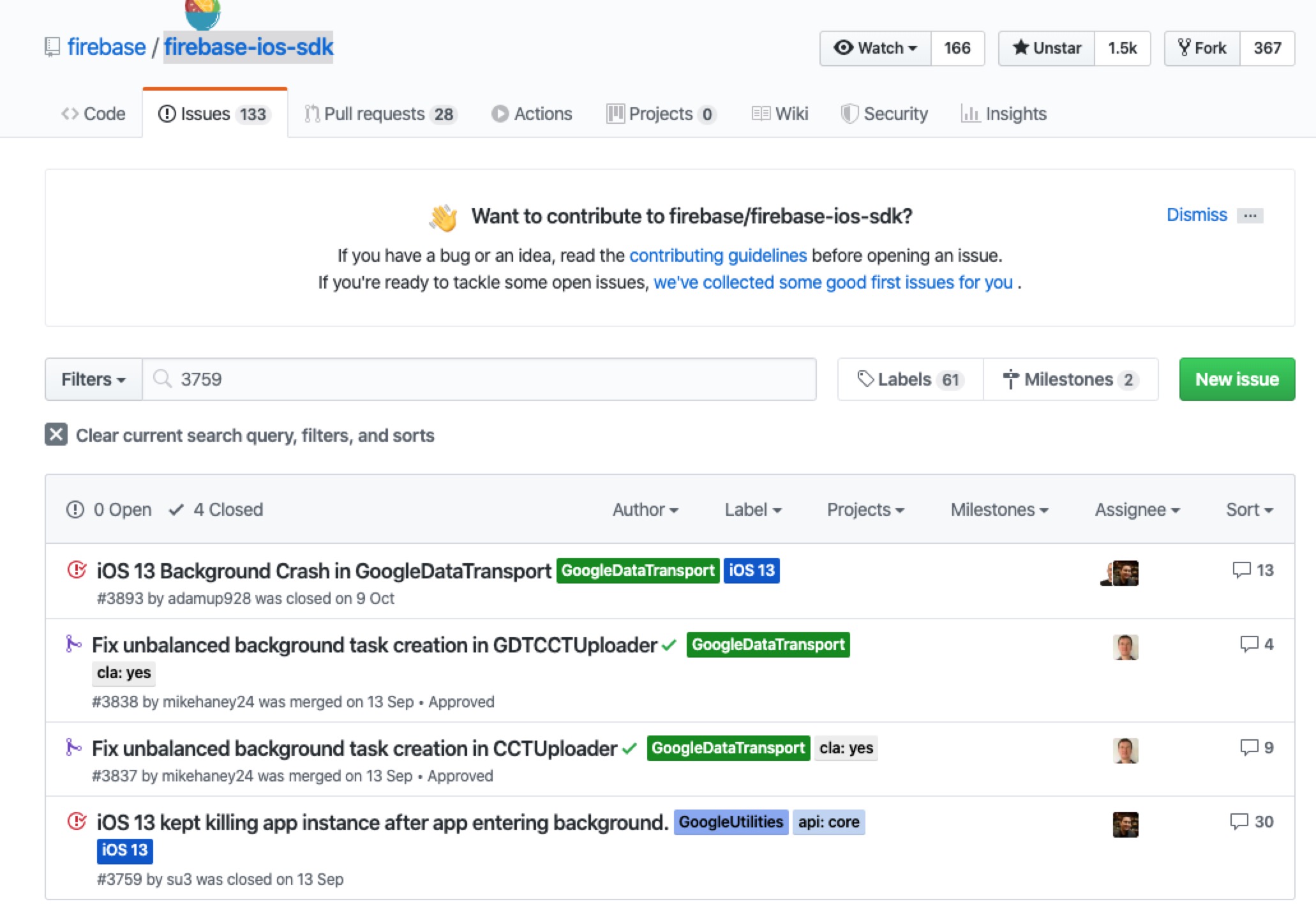The height and width of the screenshot is (904, 1316).
Task: Go to the firebase organization link
Action: 107,47
